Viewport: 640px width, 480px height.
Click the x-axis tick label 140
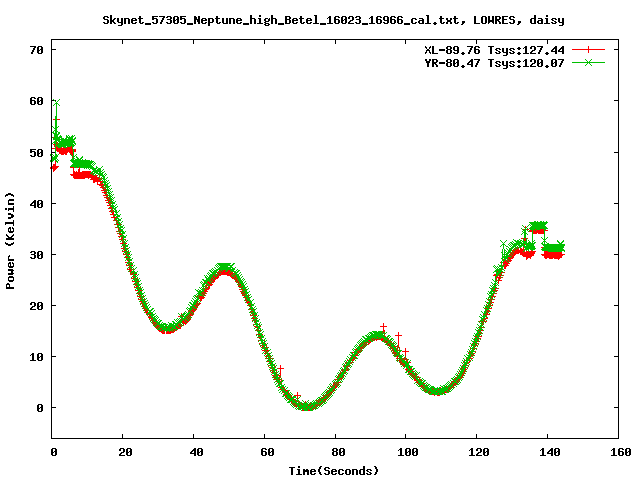549,452
